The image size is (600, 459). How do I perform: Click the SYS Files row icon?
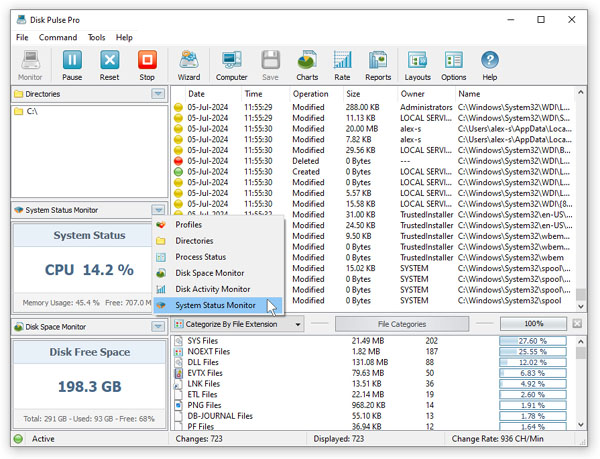pyautogui.click(x=178, y=341)
